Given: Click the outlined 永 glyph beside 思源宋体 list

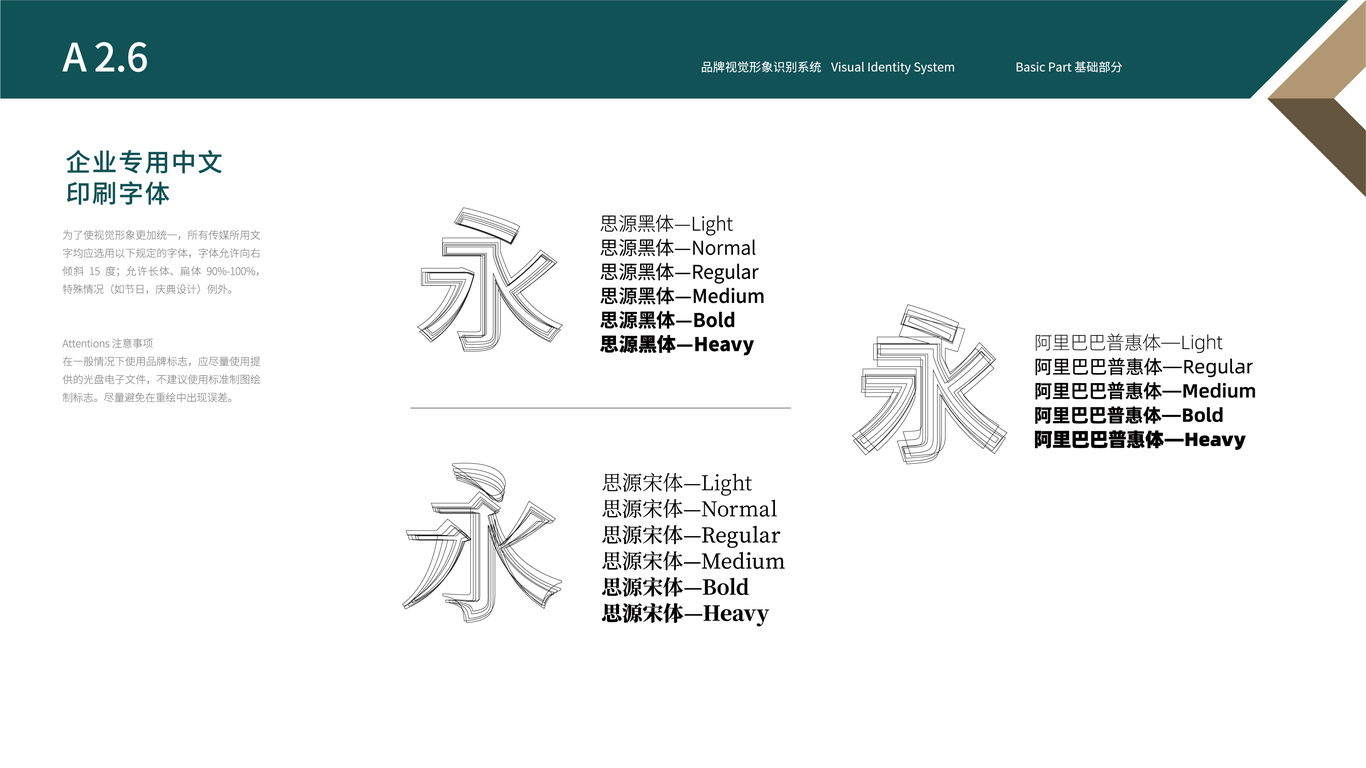Looking at the screenshot, I should point(481,543).
